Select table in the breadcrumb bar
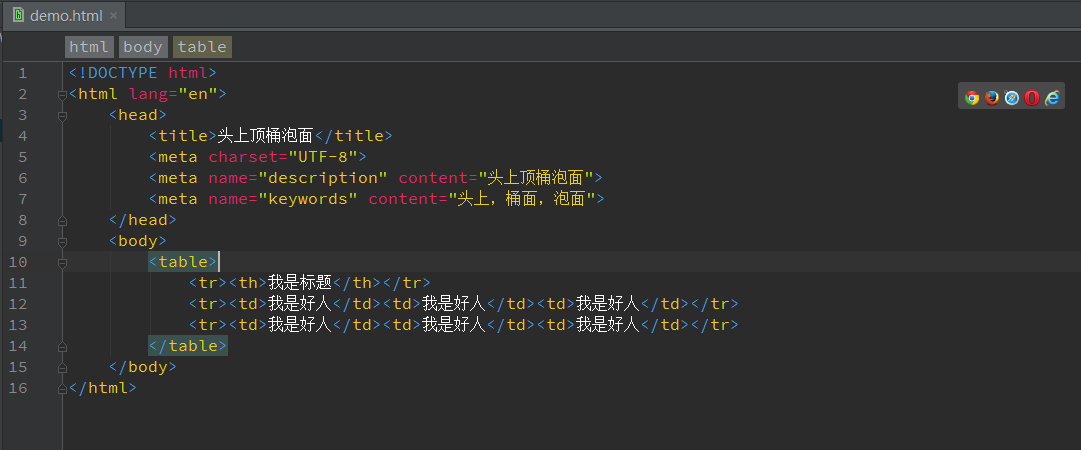 click(202, 47)
